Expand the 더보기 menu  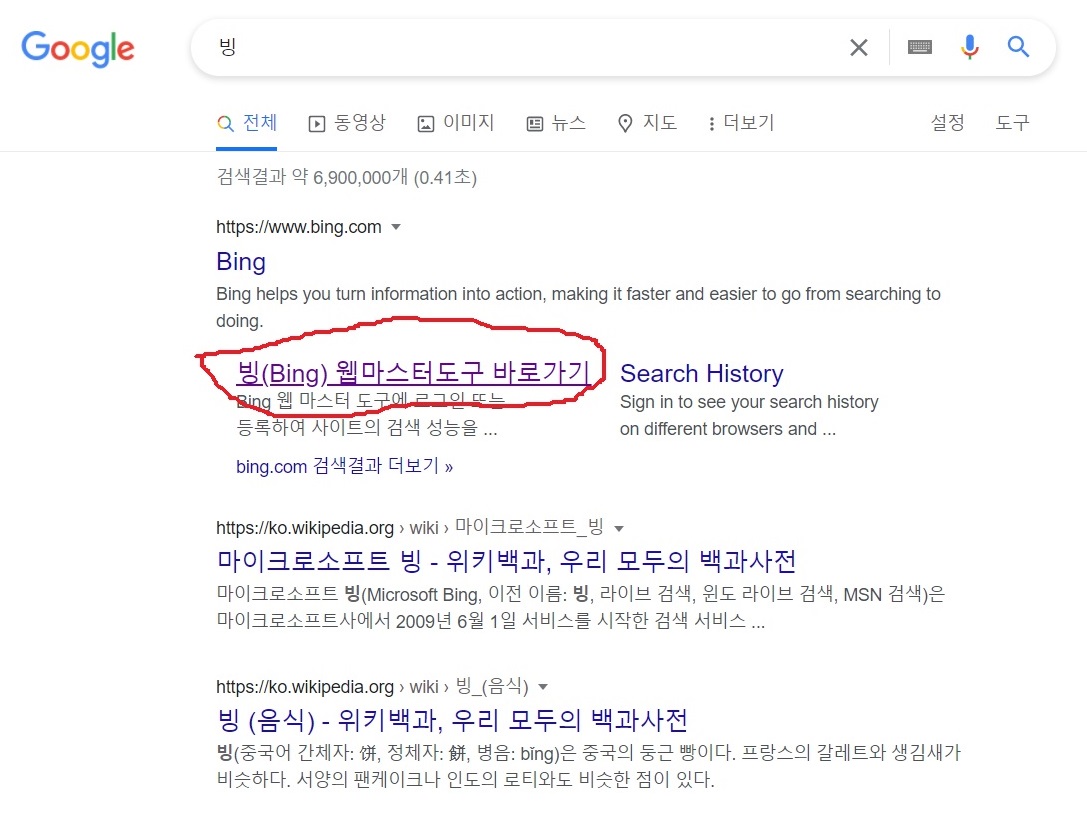[x=740, y=123]
